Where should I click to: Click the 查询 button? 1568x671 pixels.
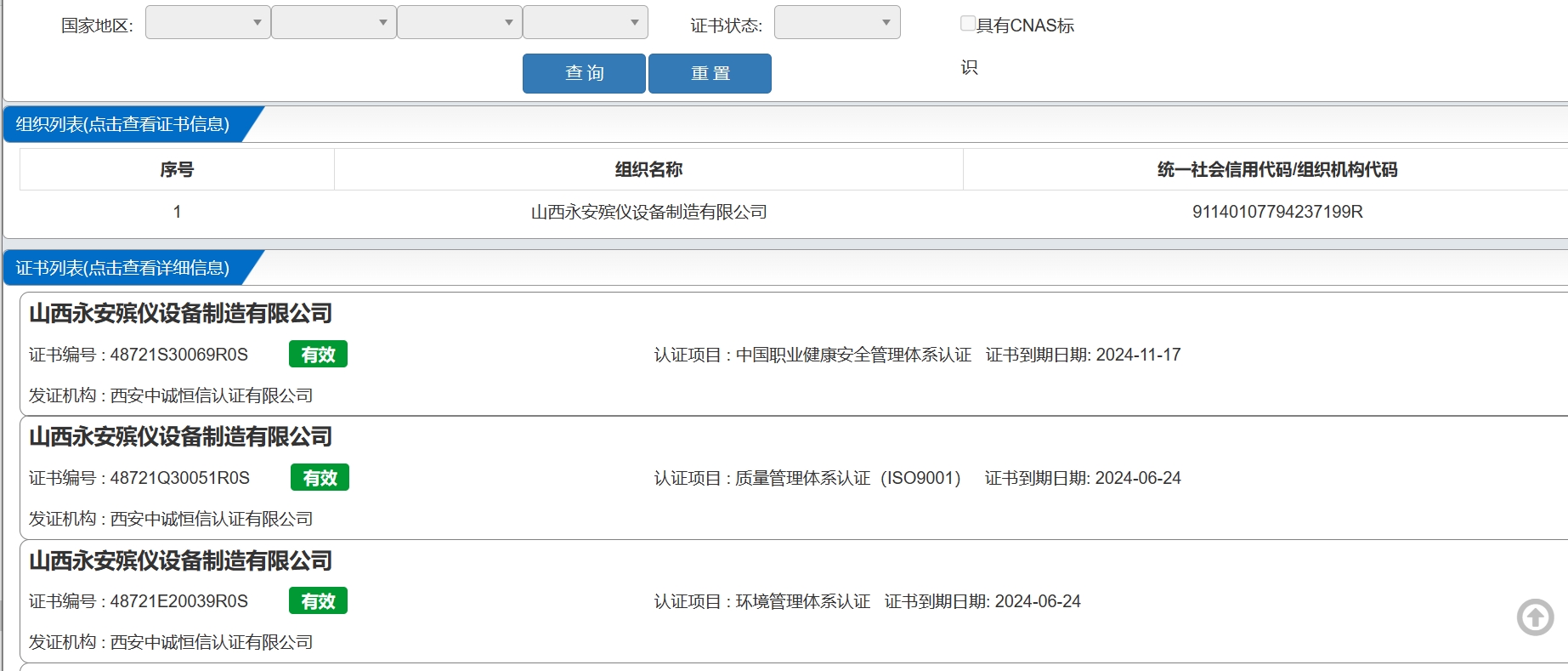point(584,73)
